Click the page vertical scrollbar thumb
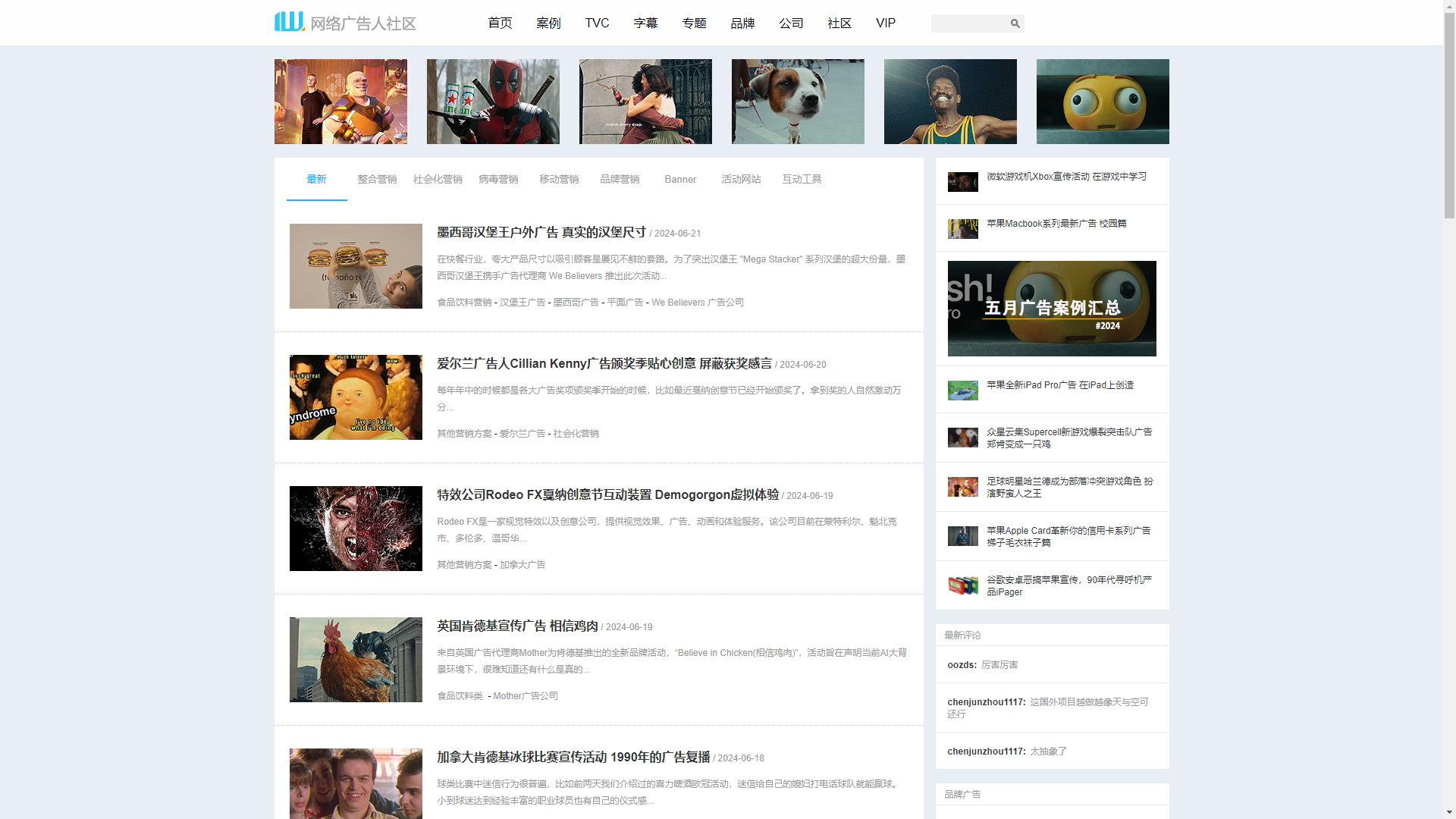Viewport: 1456px width, 819px height. point(1449,114)
